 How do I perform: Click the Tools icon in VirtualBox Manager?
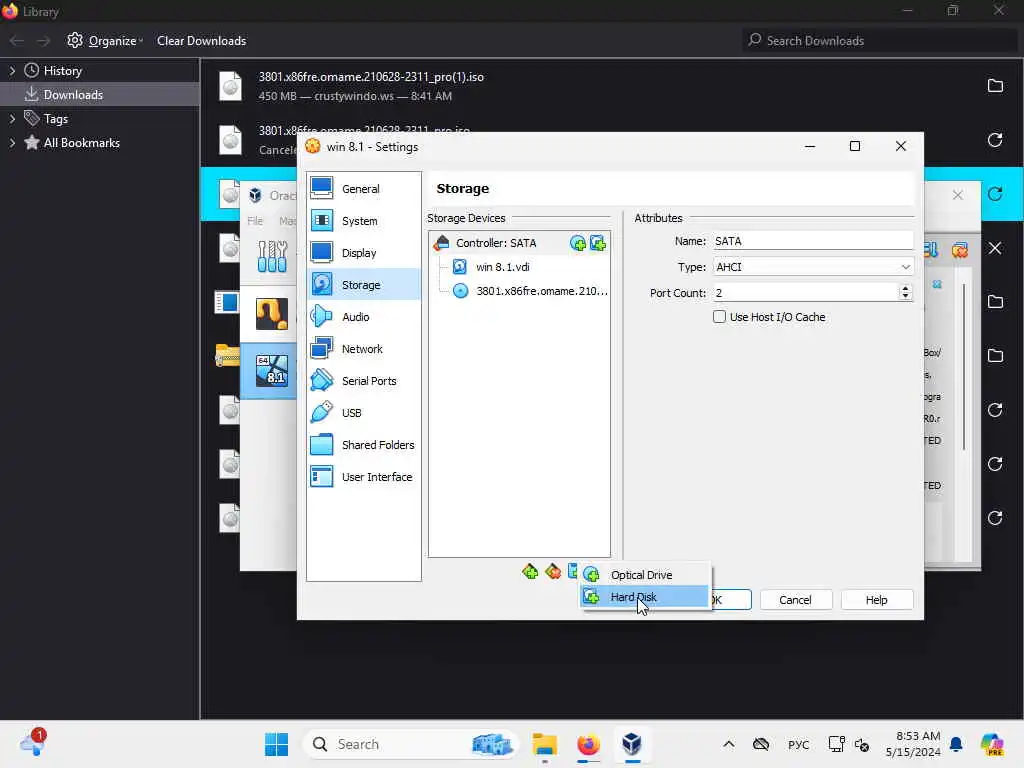tap(272, 256)
